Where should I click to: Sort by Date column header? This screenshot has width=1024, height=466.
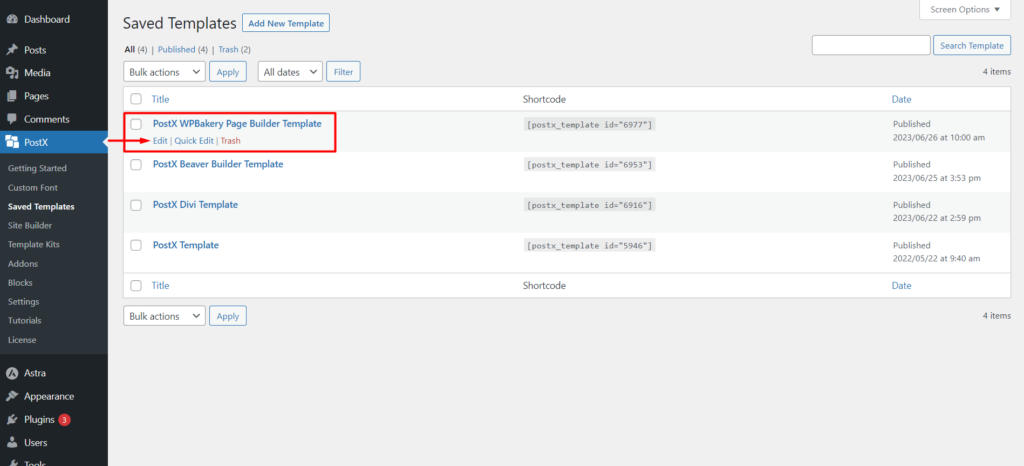click(x=901, y=99)
